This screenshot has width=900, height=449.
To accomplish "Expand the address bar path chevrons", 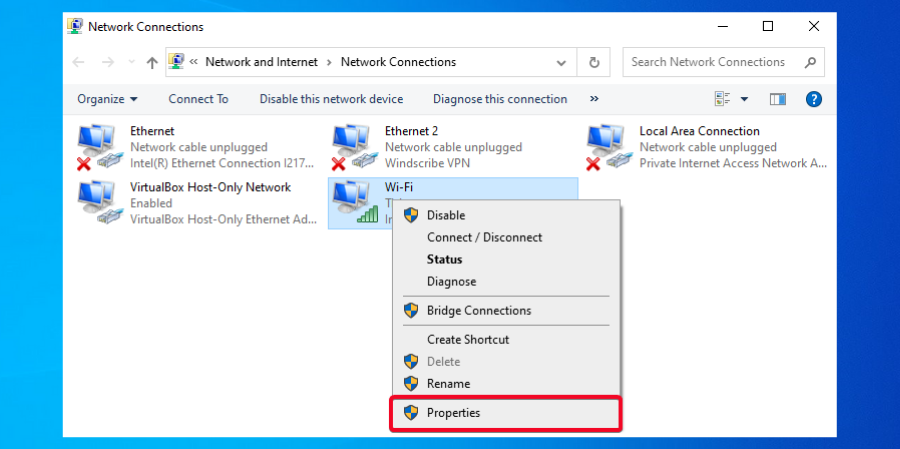I will [194, 62].
